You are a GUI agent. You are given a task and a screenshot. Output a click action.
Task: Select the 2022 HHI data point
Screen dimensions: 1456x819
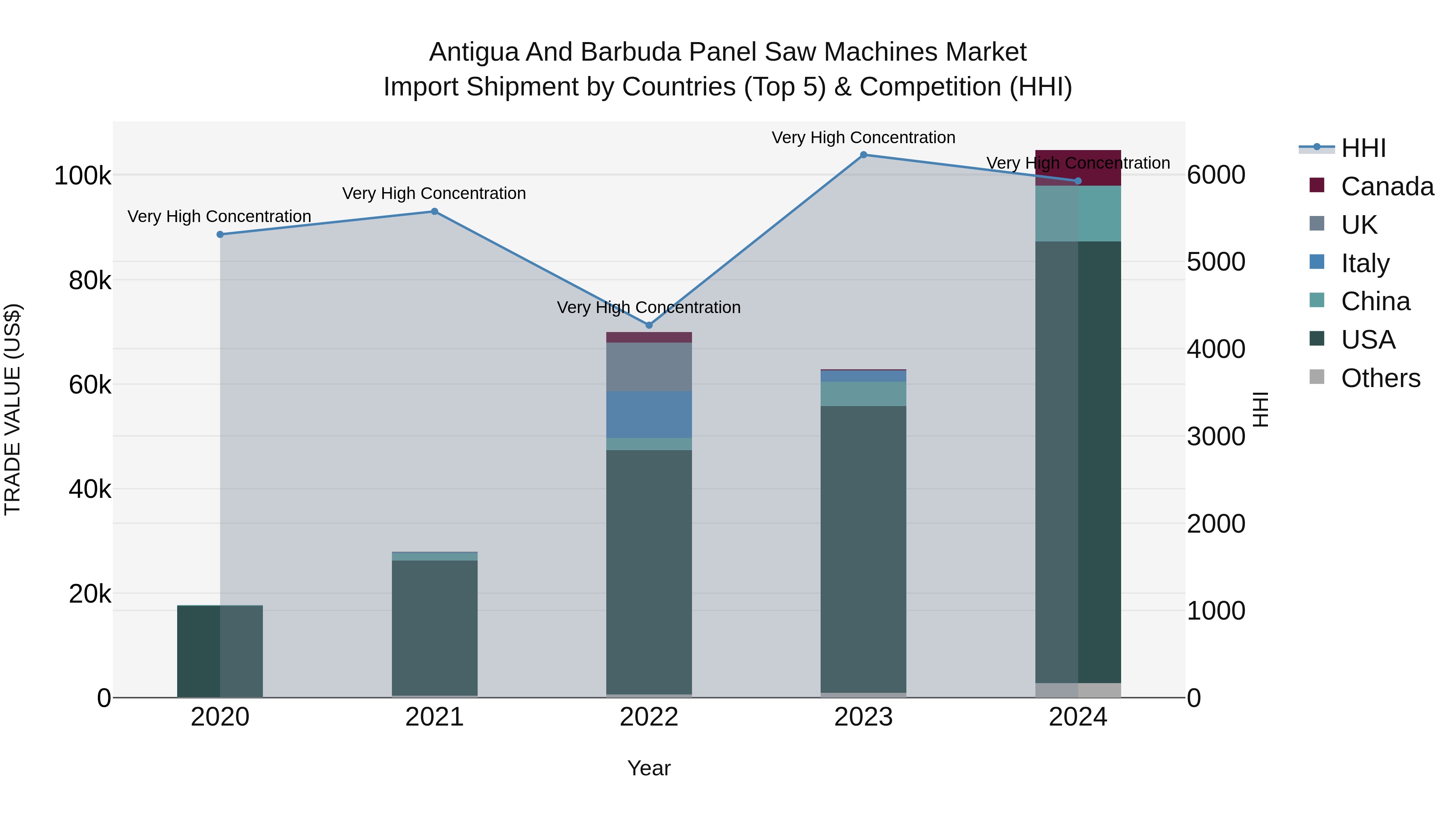tap(649, 325)
